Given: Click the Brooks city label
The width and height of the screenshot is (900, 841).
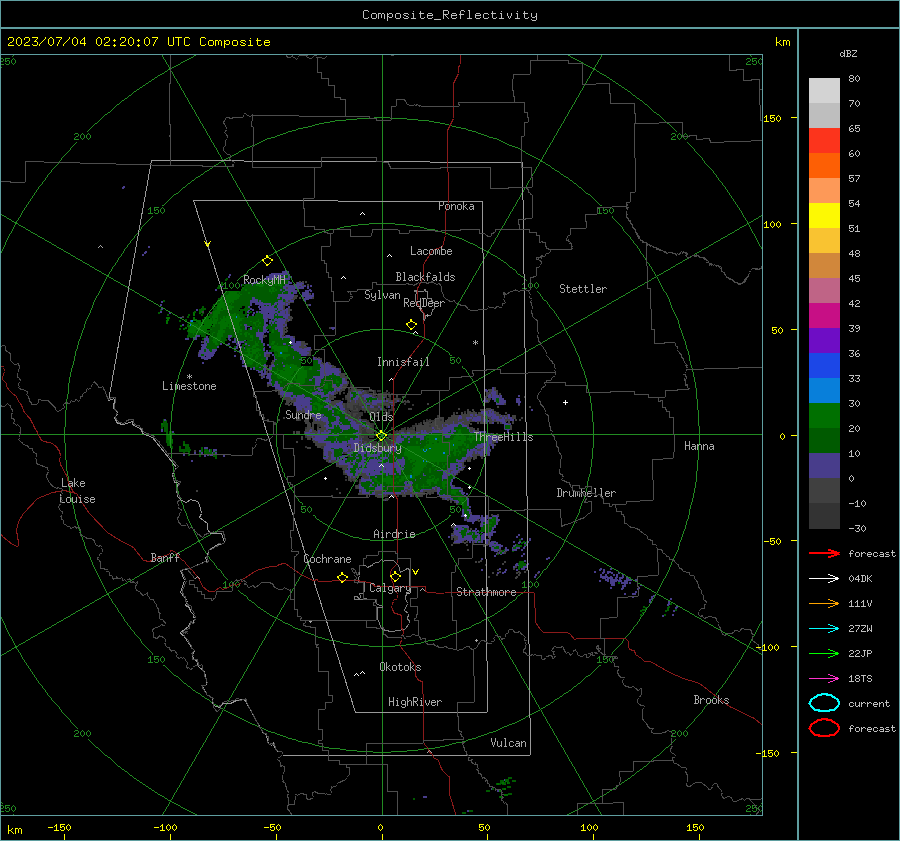Looking at the screenshot, I should click(711, 700).
